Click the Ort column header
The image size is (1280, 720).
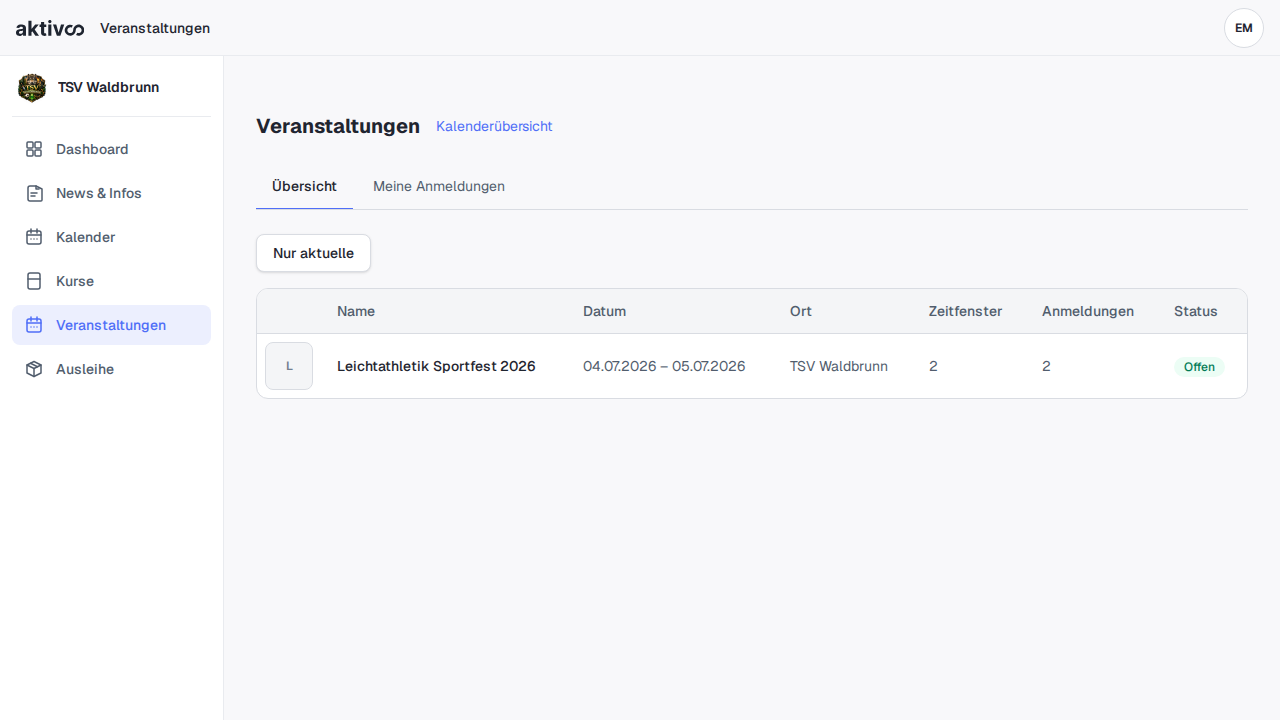801,311
